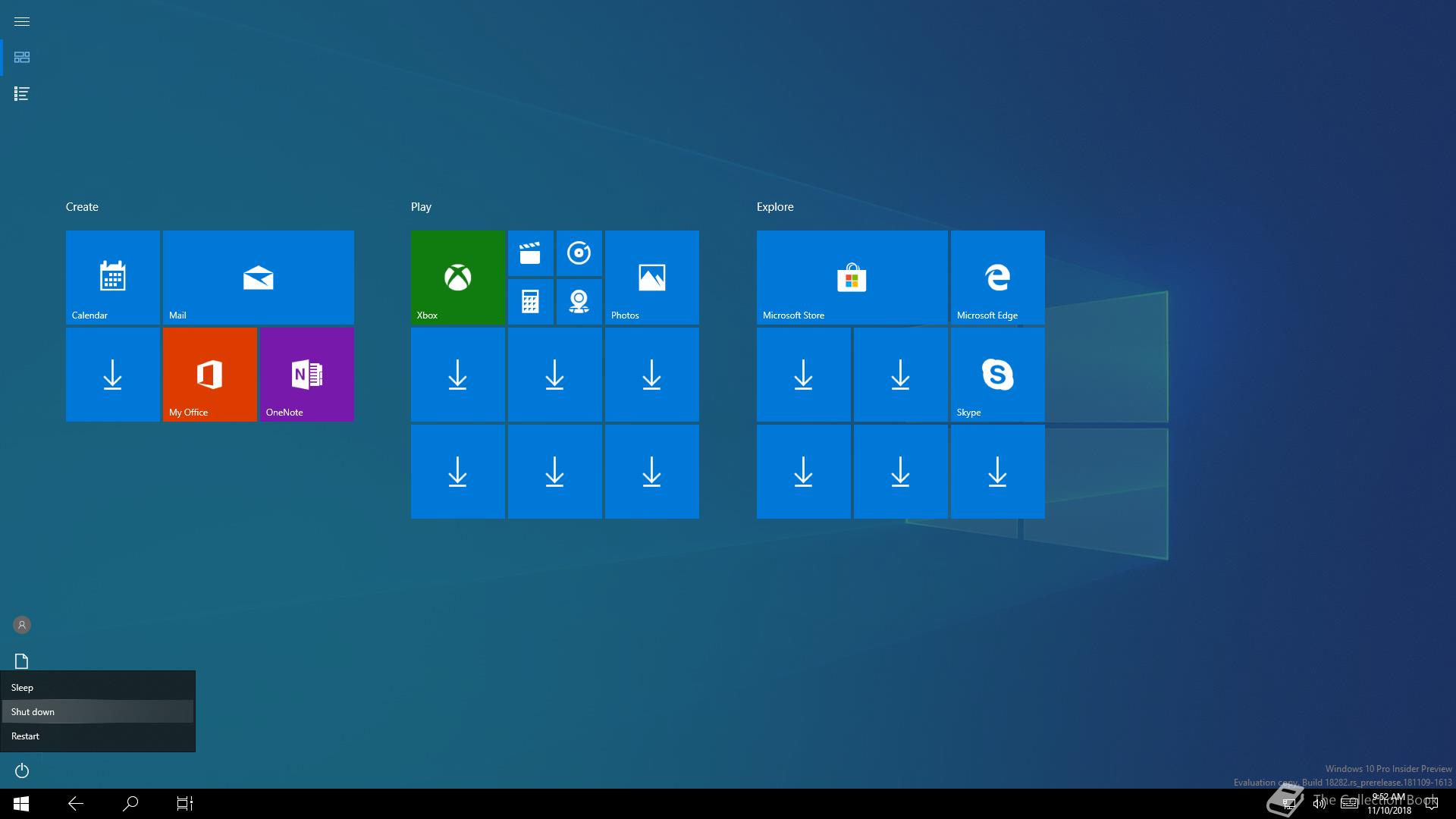Open the Mail tile

(x=258, y=278)
